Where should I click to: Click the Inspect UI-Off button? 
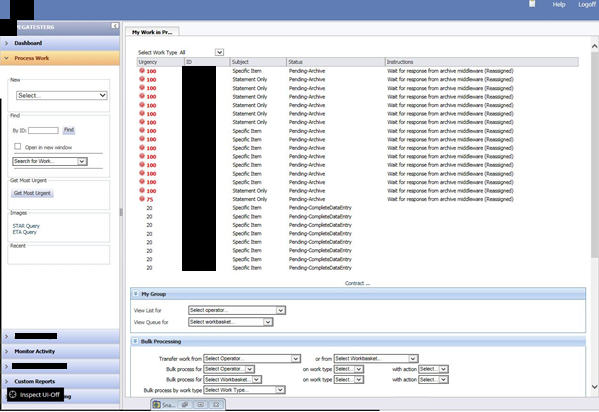(35, 395)
